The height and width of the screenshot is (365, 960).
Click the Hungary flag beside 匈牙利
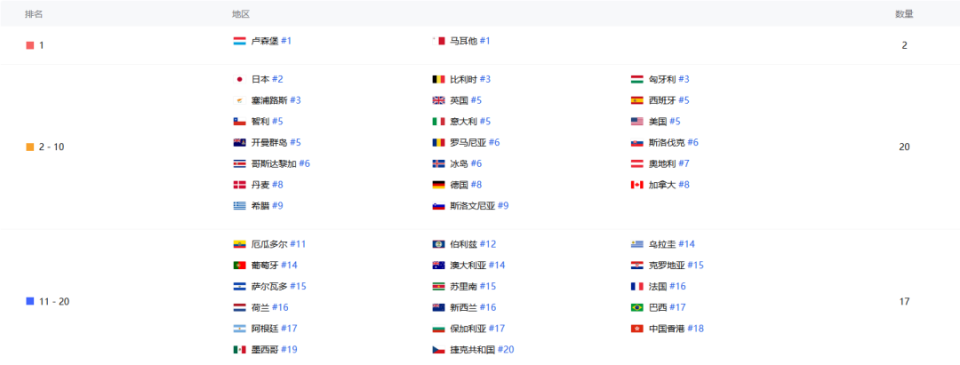[637, 80]
